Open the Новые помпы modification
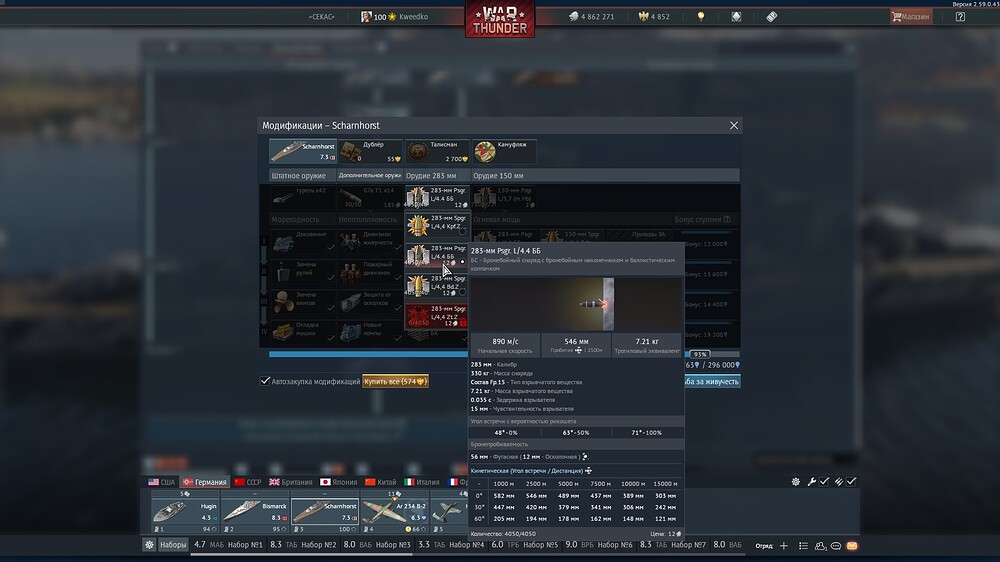The image size is (1000, 562). click(x=370, y=332)
